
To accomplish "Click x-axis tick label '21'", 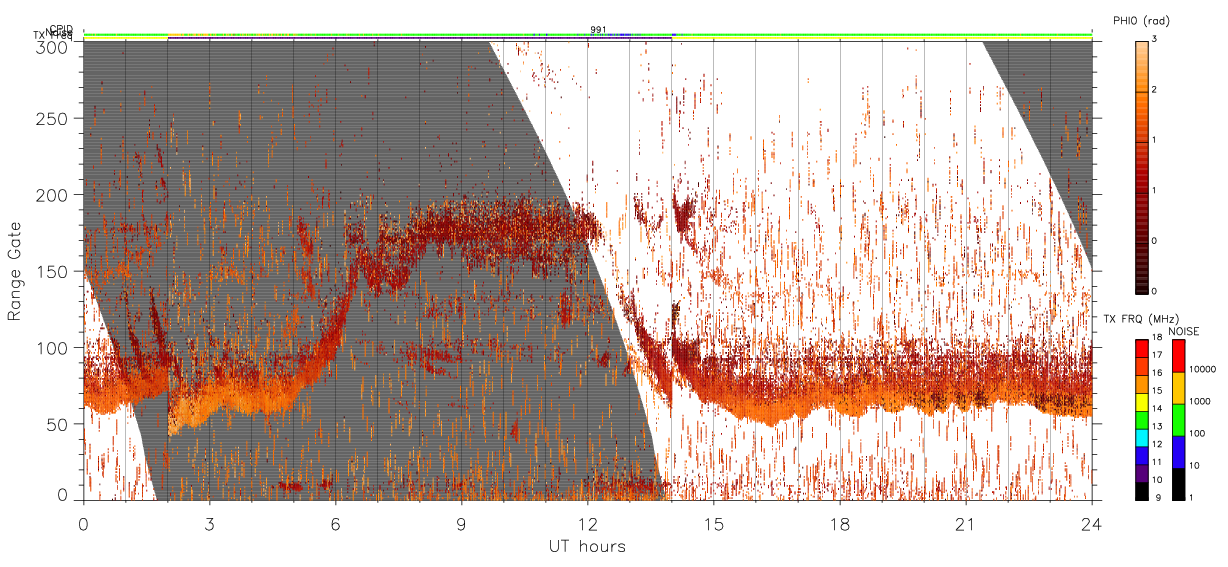I will click(x=965, y=524).
